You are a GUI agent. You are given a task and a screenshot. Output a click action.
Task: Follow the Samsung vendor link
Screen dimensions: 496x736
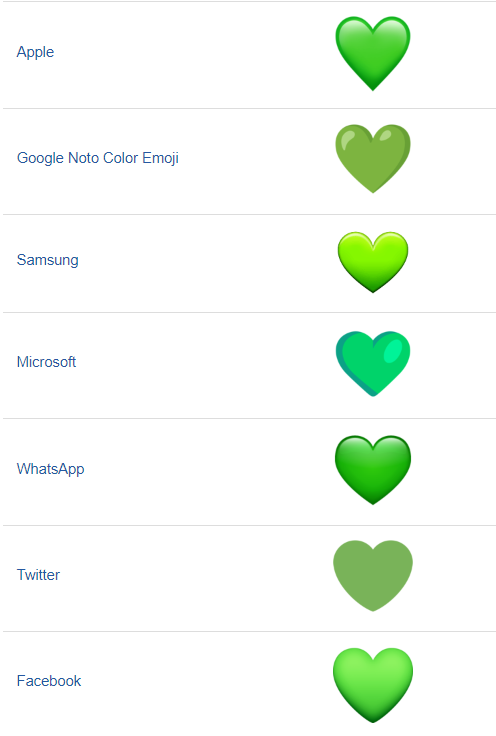click(x=47, y=260)
